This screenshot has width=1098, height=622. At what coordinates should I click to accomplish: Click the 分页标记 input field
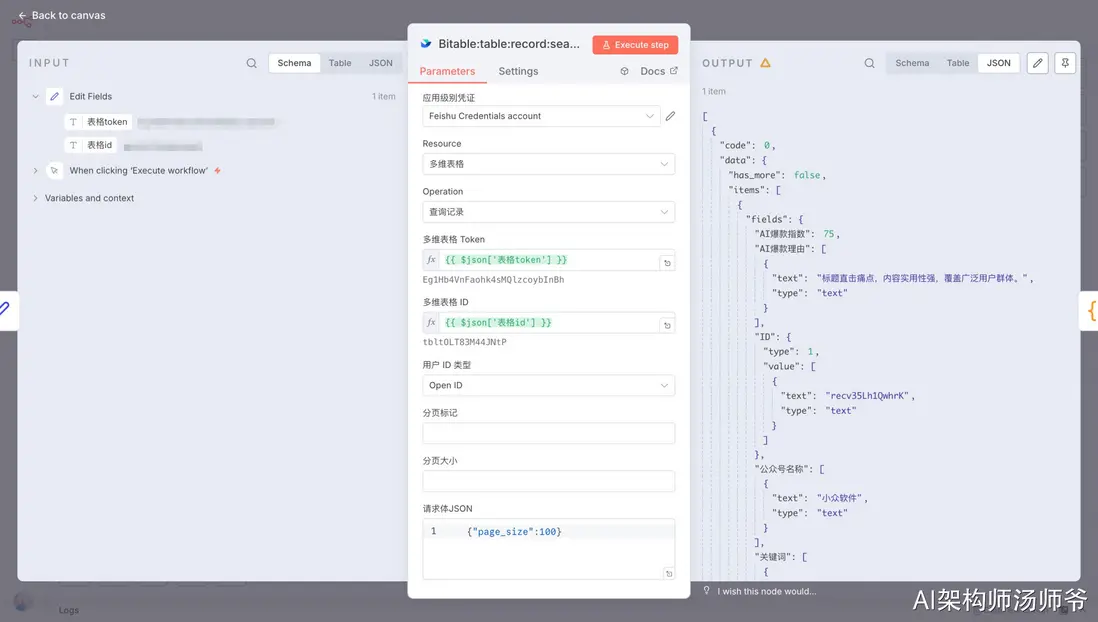pyautogui.click(x=549, y=433)
